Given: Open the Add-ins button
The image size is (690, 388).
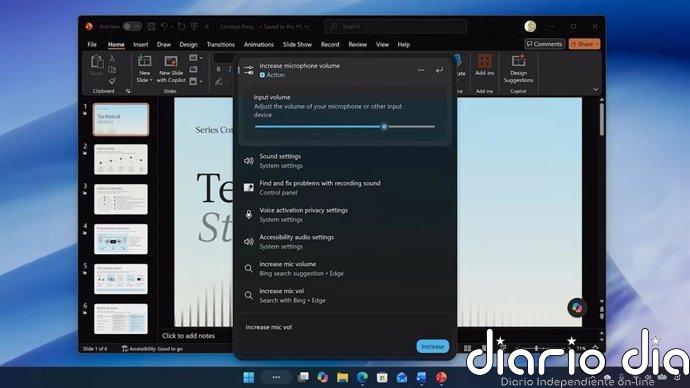Looking at the screenshot, I should click(484, 66).
